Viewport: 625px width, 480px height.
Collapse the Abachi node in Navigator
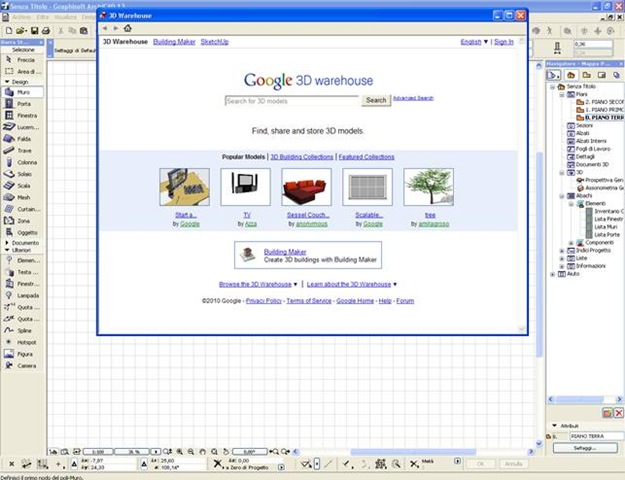562,196
